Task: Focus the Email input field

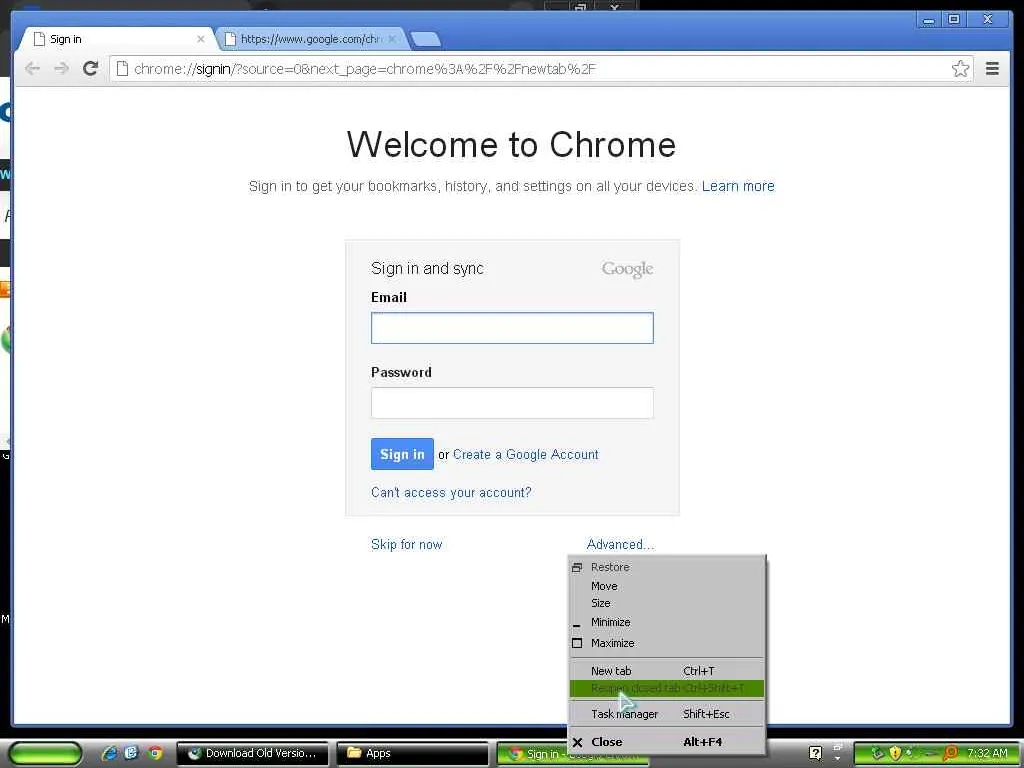Action: click(512, 328)
